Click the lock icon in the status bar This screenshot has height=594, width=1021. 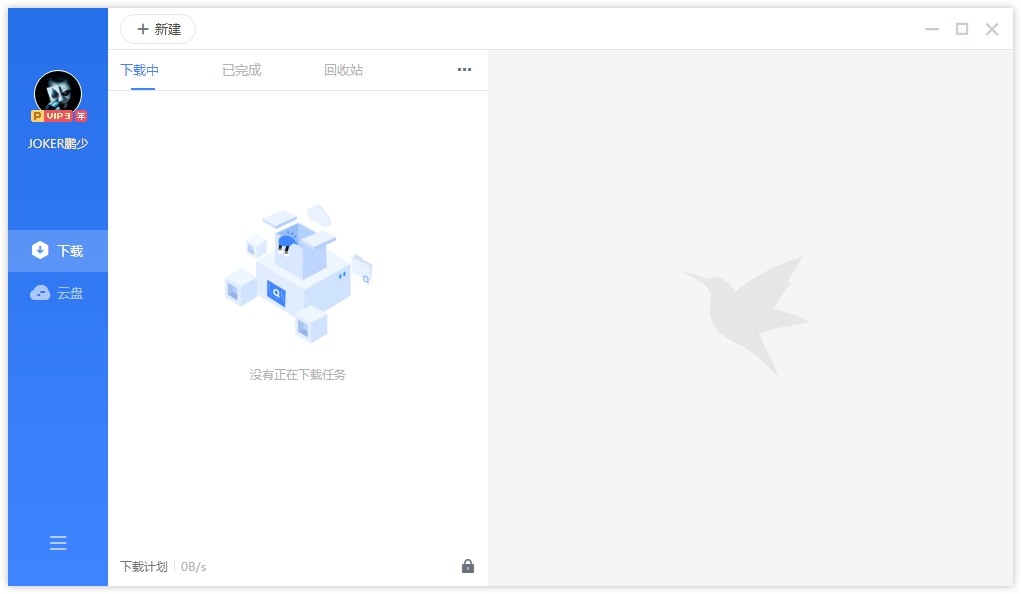coord(467,566)
